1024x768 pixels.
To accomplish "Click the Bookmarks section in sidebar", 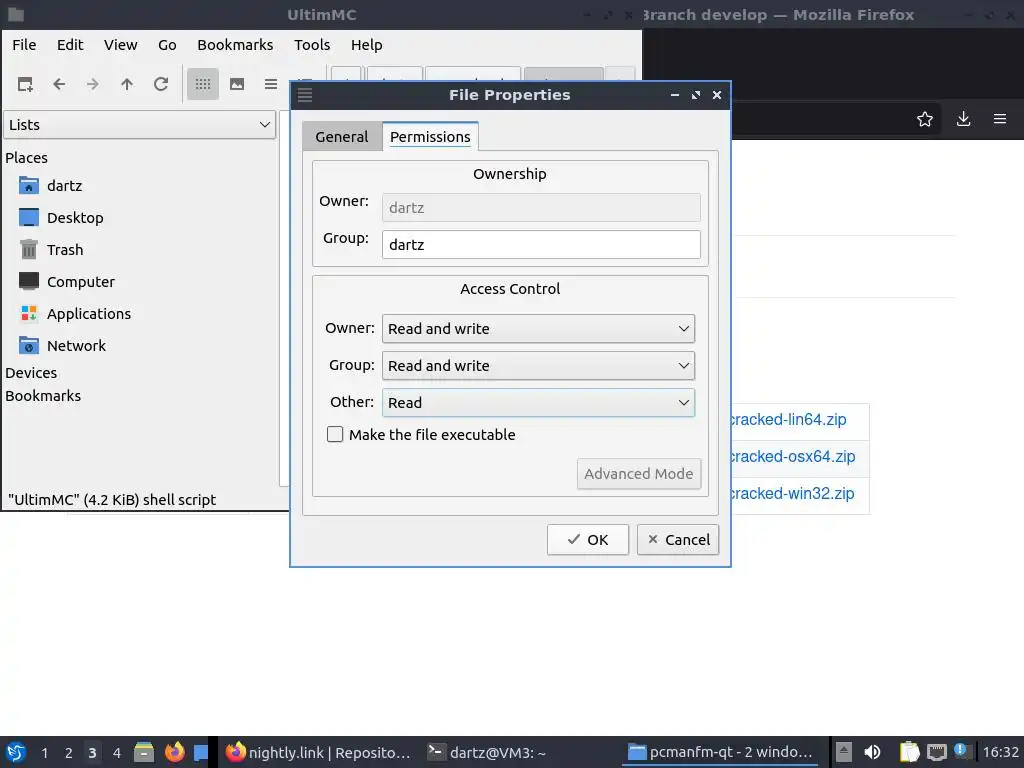I will [x=43, y=396].
